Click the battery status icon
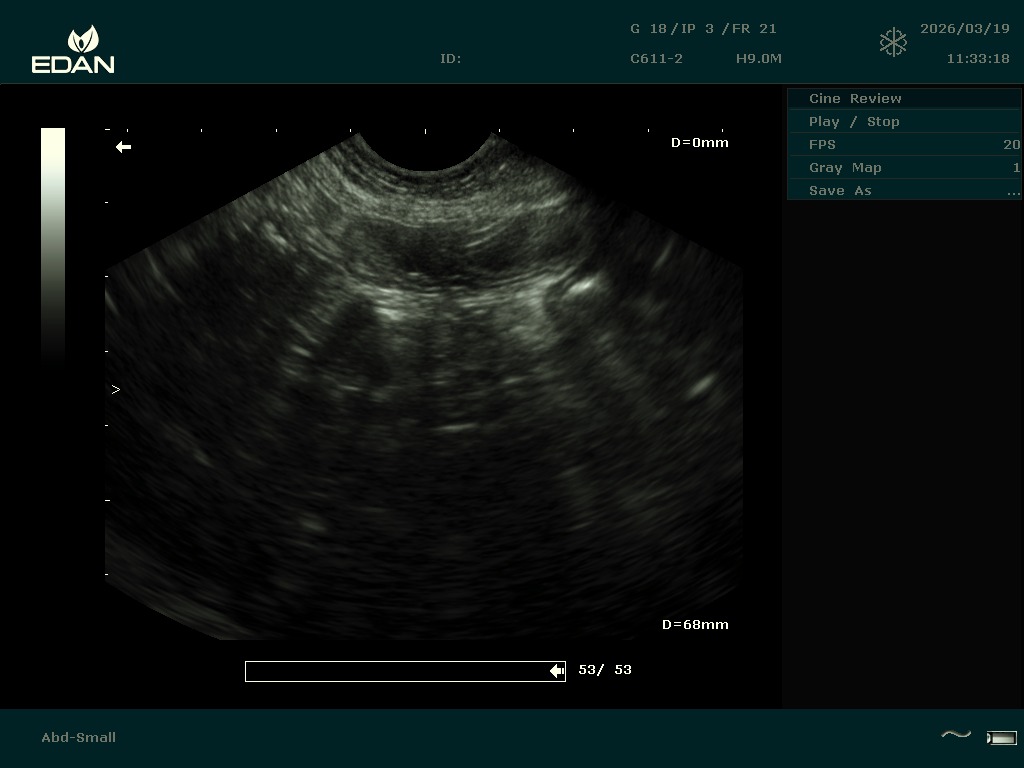This screenshot has height=768, width=1024. click(1001, 738)
